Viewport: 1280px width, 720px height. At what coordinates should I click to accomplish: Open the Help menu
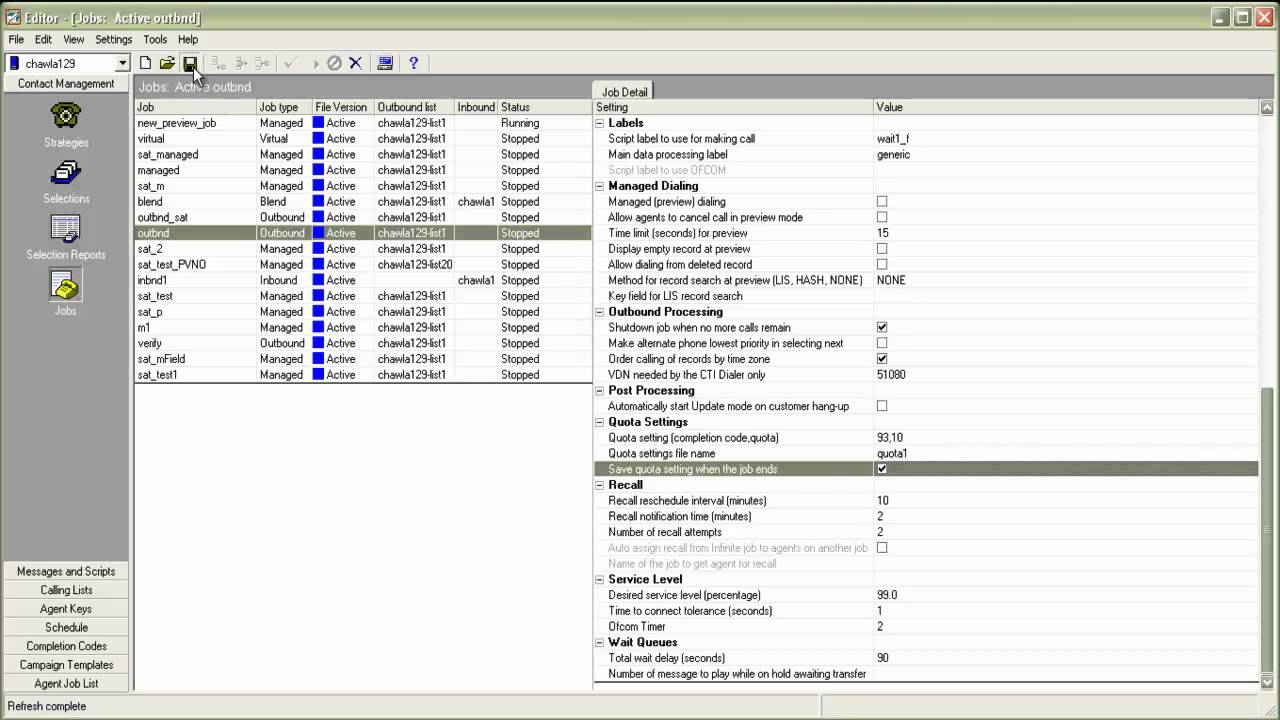coord(188,40)
